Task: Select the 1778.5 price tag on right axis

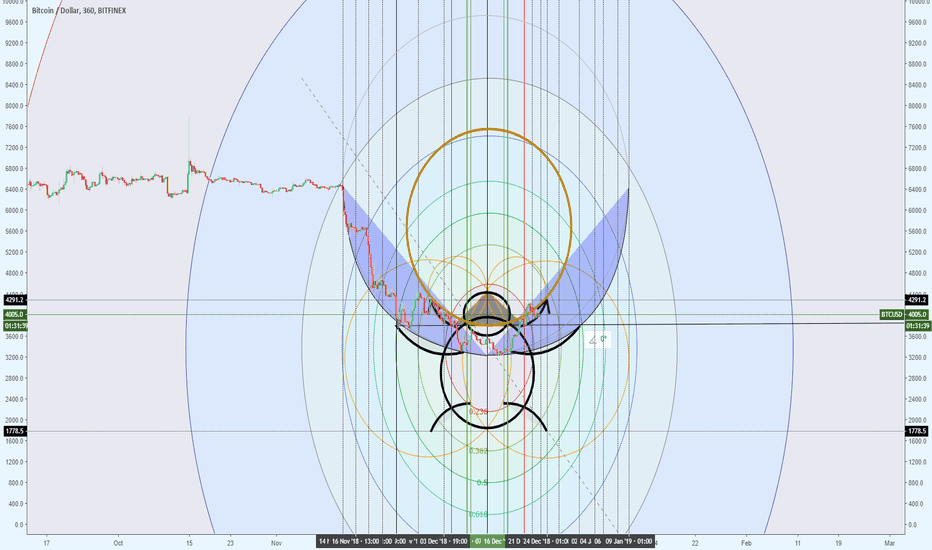Action: (x=917, y=431)
